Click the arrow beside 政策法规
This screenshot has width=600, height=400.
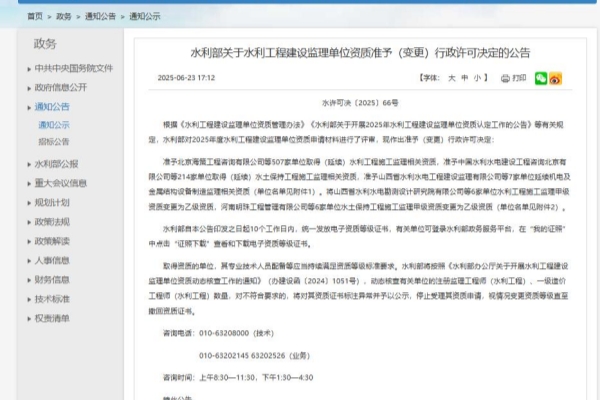coord(28,222)
